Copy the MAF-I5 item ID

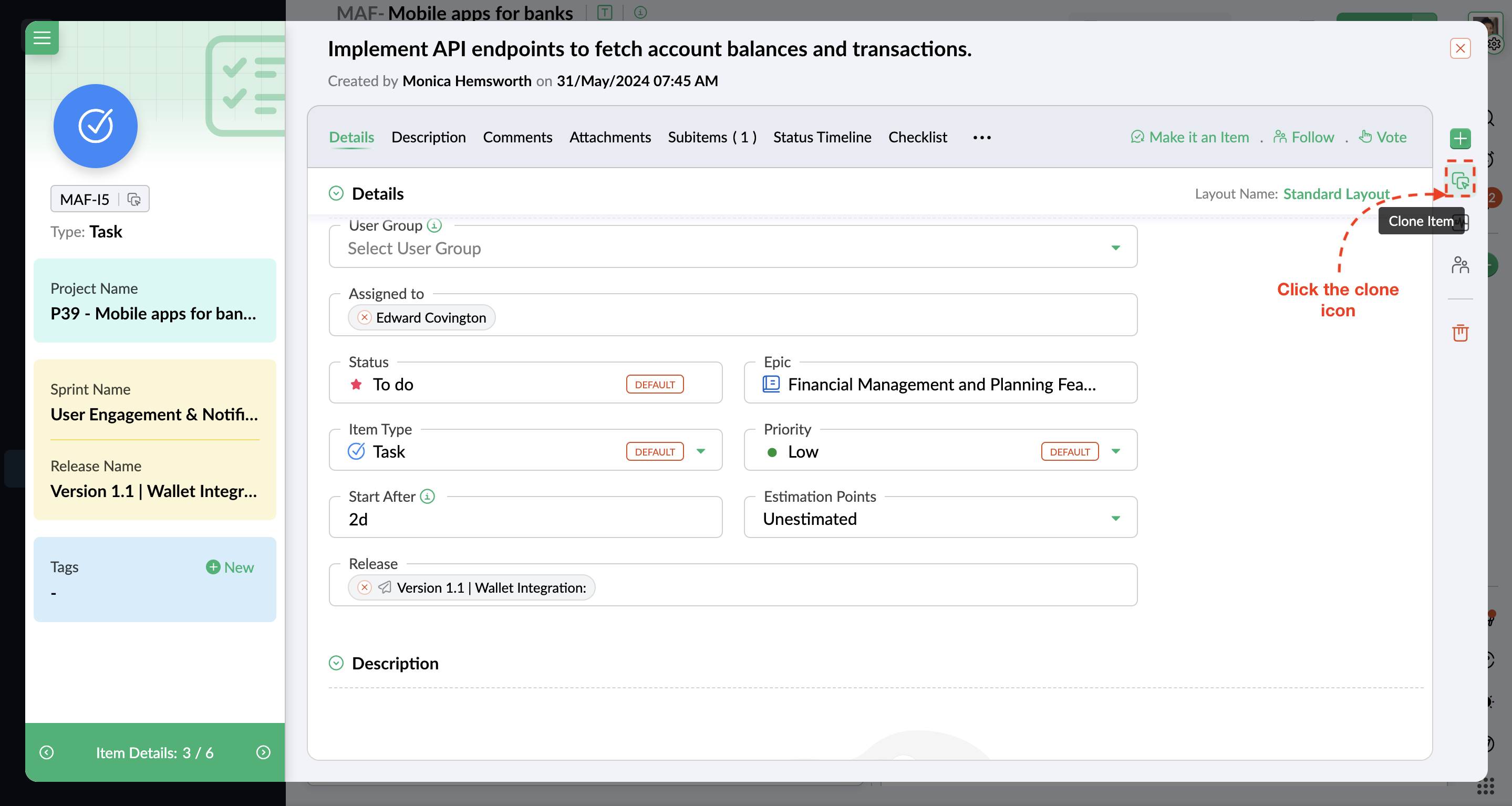(134, 200)
